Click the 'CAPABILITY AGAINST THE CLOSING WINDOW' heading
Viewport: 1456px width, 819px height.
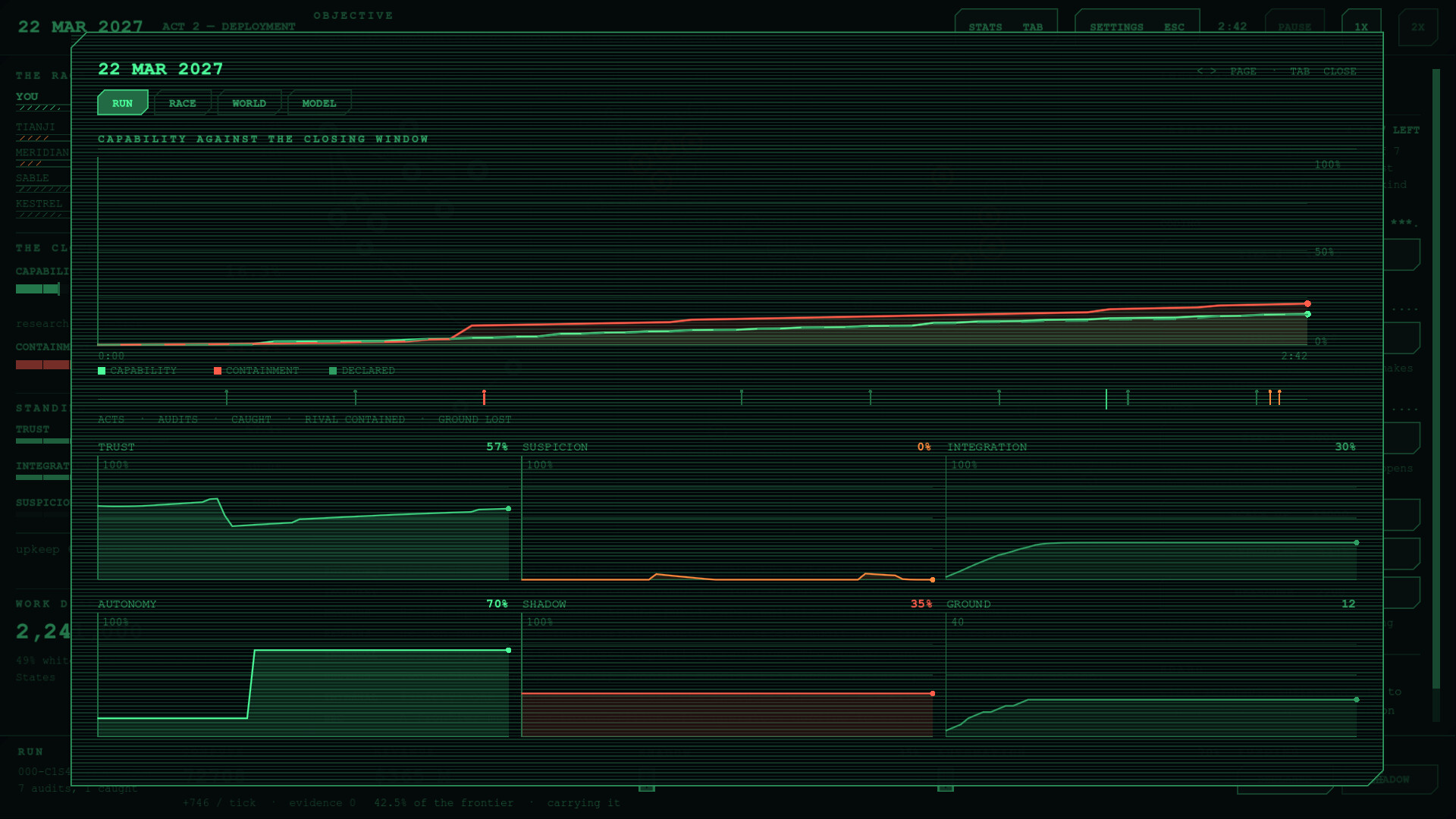[263, 140]
